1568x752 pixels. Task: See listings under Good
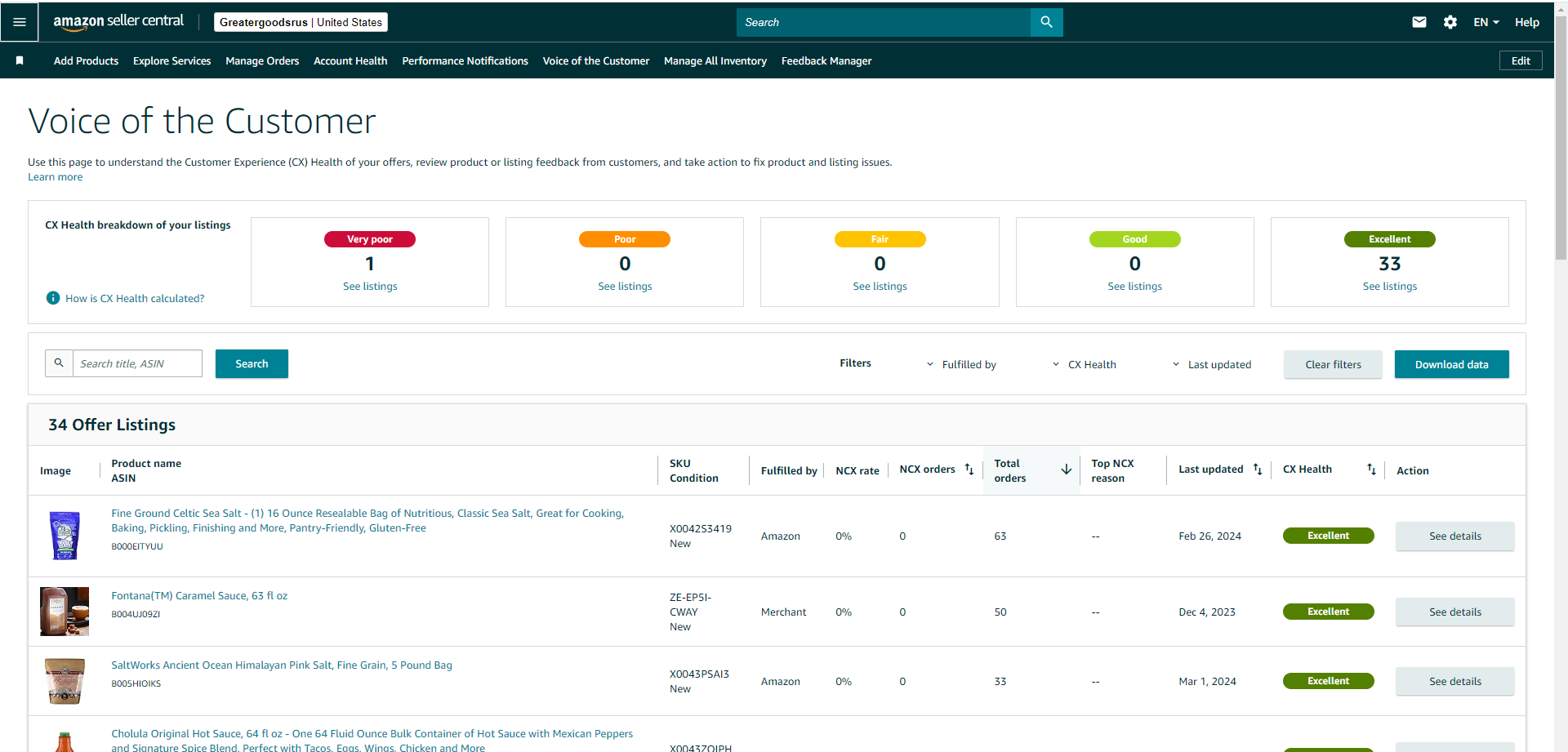click(x=1134, y=286)
